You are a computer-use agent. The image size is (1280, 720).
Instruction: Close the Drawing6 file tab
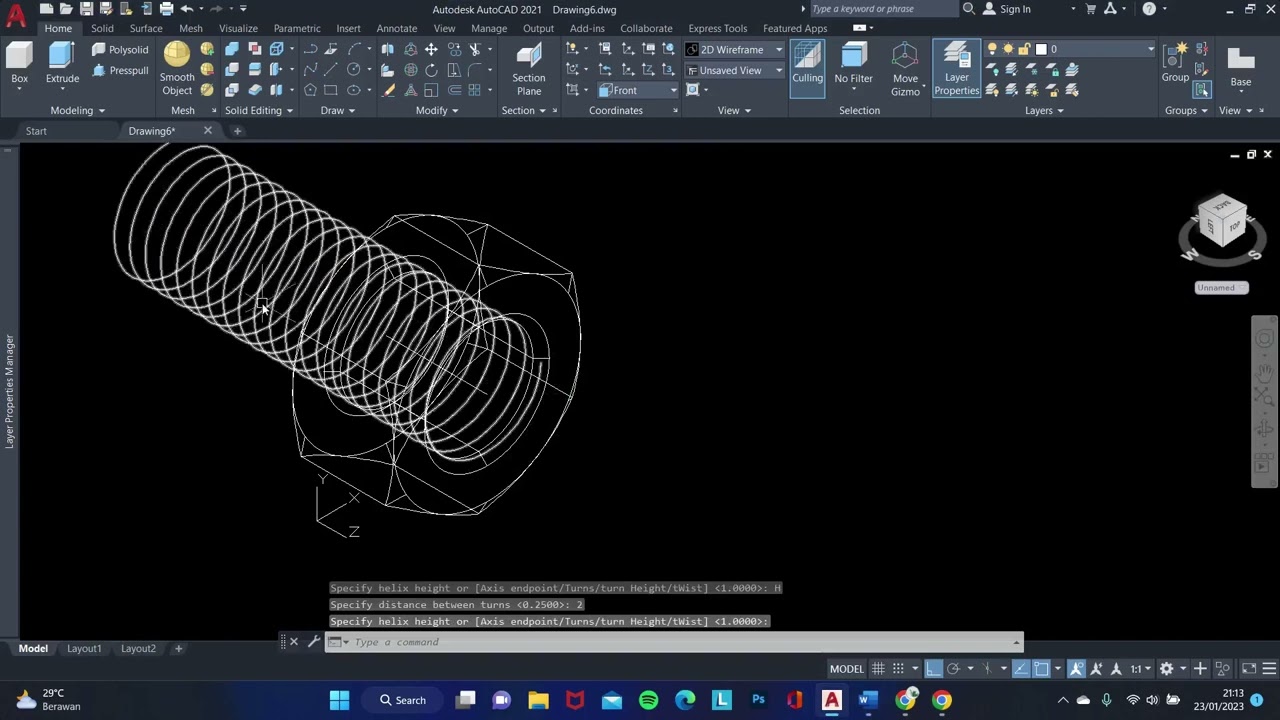207,131
